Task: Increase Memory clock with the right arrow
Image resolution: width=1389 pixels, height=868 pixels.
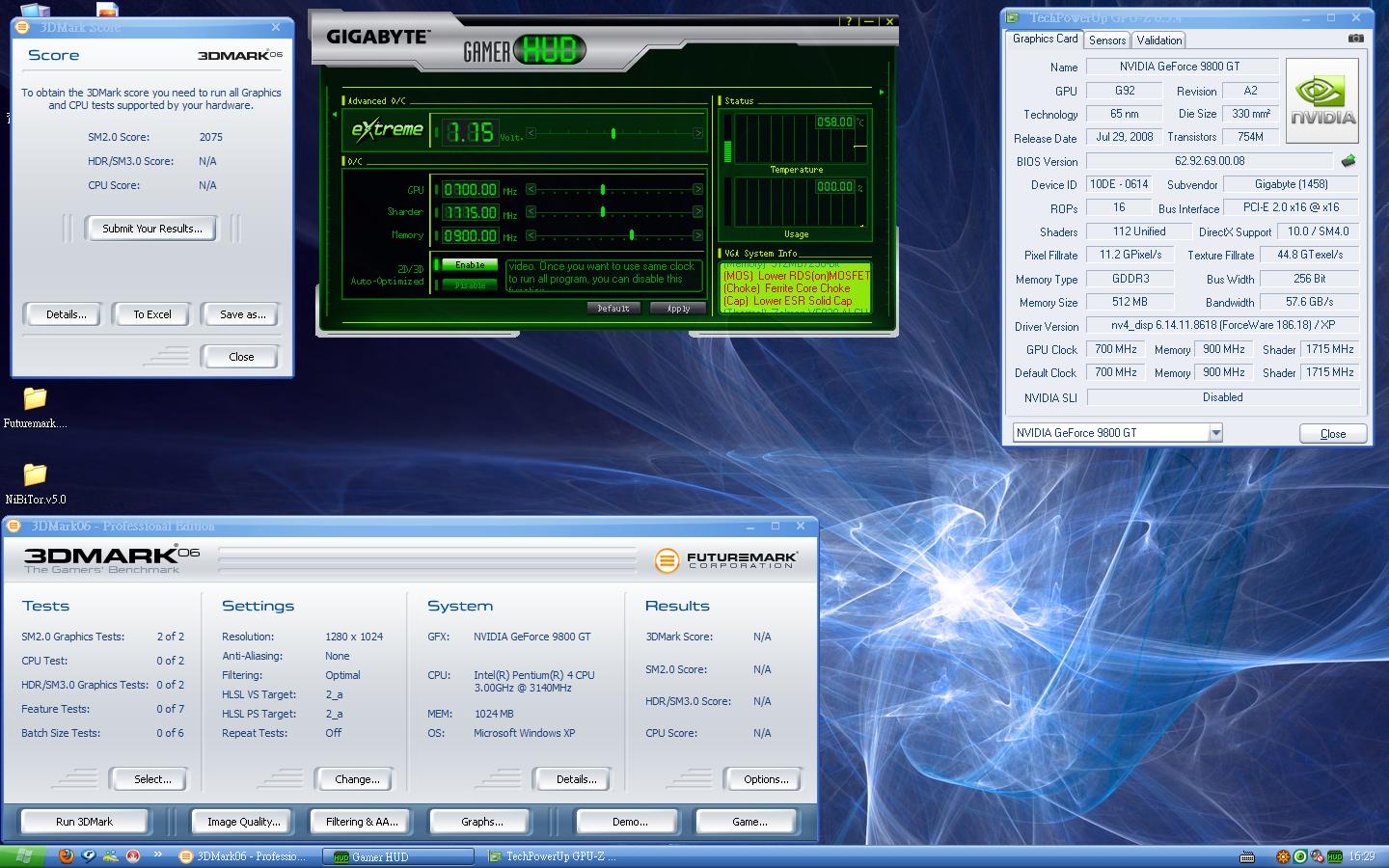Action: (698, 234)
